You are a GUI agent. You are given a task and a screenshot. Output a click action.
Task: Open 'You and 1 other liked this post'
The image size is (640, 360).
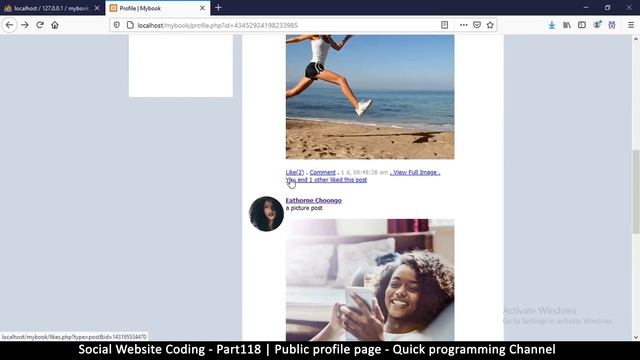[x=326, y=180]
